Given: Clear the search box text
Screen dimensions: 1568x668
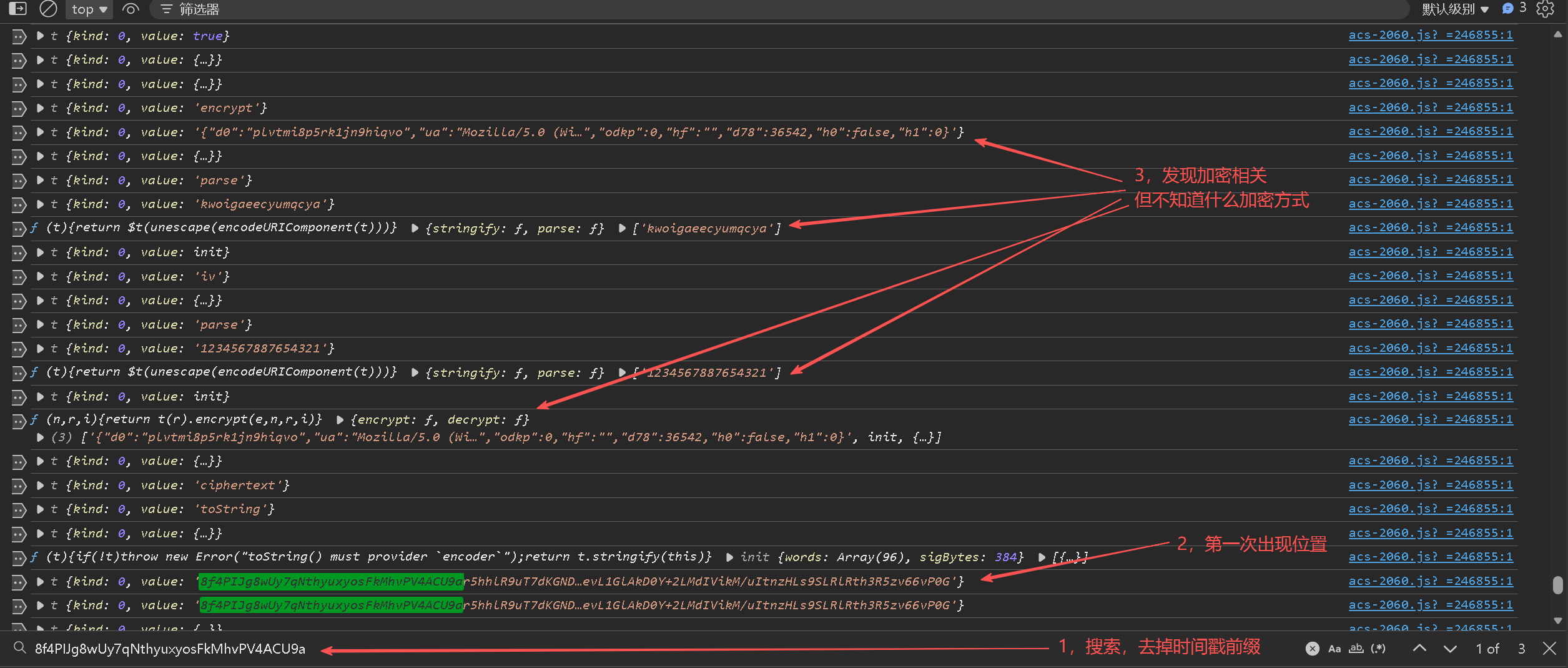Looking at the screenshot, I should pyautogui.click(x=1312, y=649).
